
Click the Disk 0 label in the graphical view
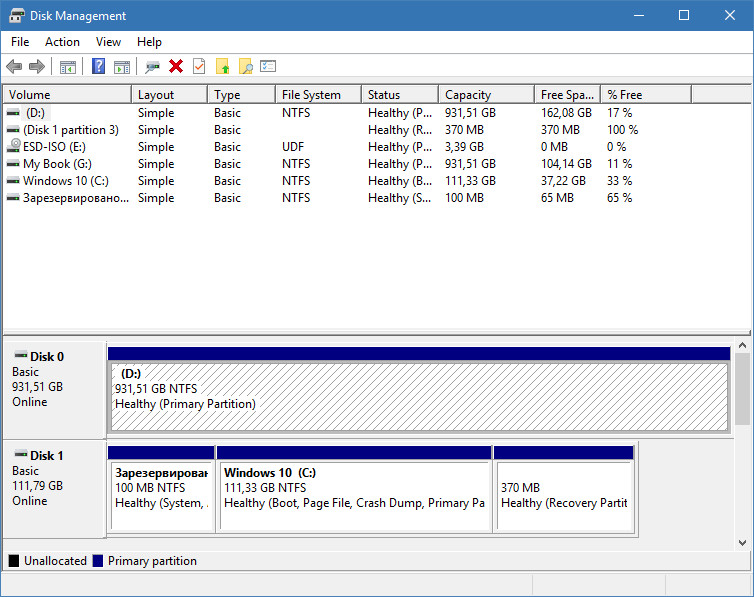point(47,357)
